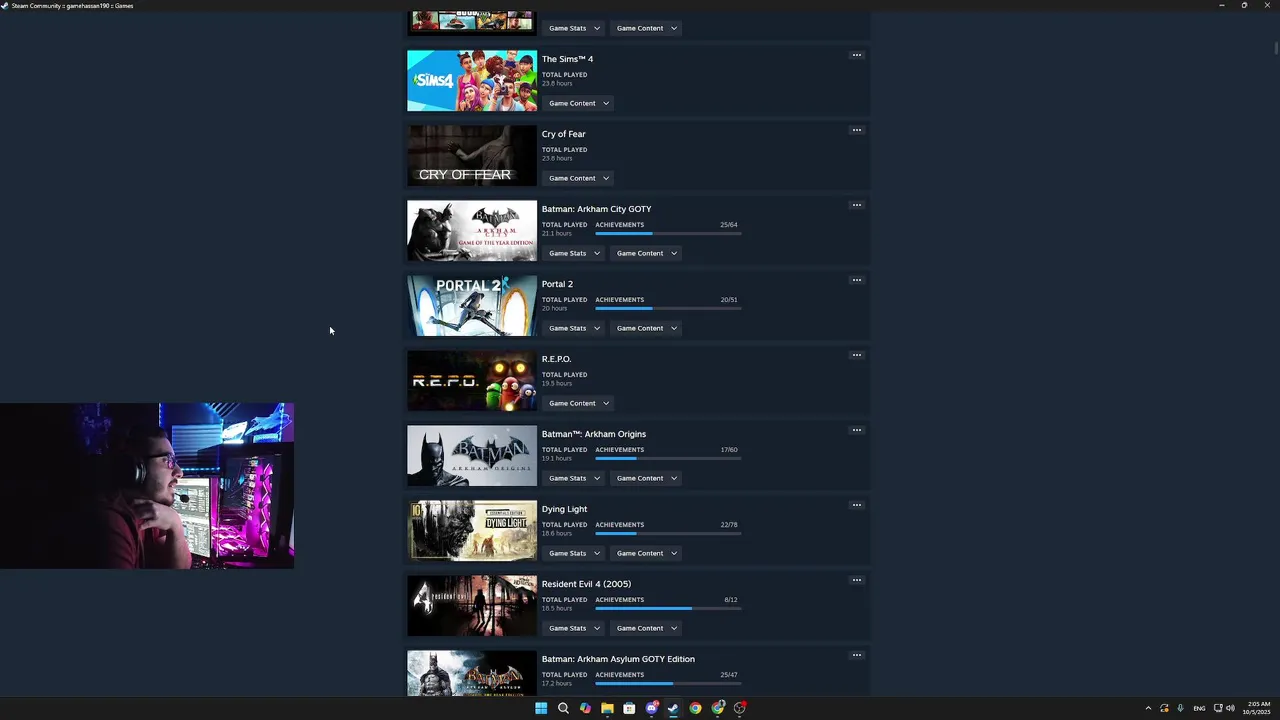The width and height of the screenshot is (1280, 720).
Task: Open The Sims 4 title link
Action: pos(567,59)
